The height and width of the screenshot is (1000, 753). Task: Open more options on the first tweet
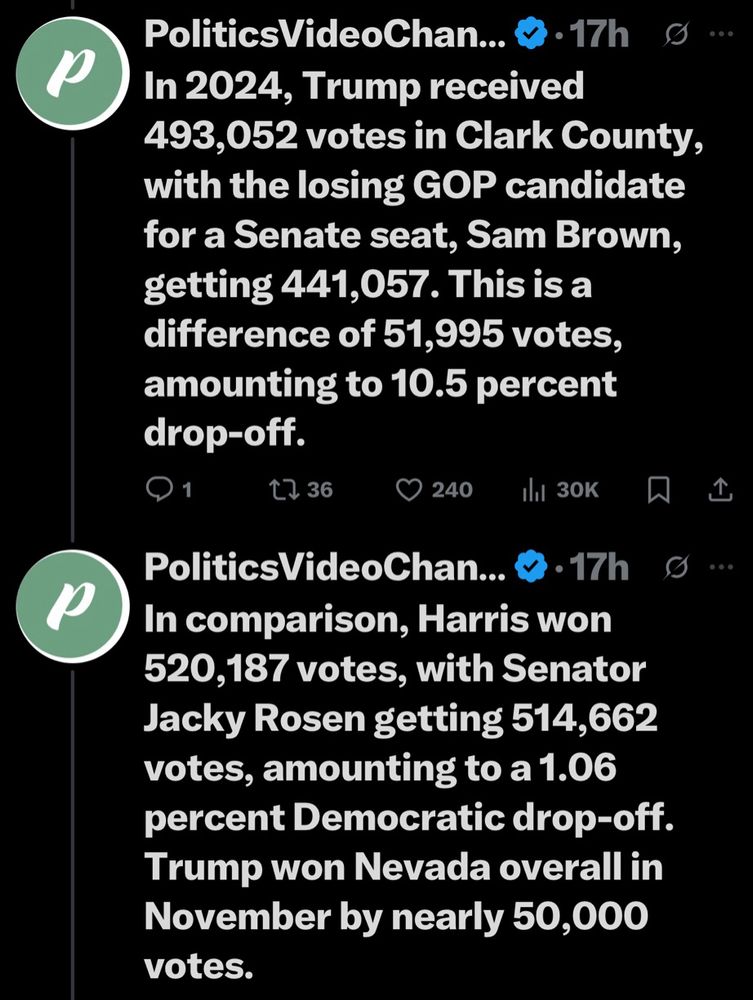[x=720, y=34]
